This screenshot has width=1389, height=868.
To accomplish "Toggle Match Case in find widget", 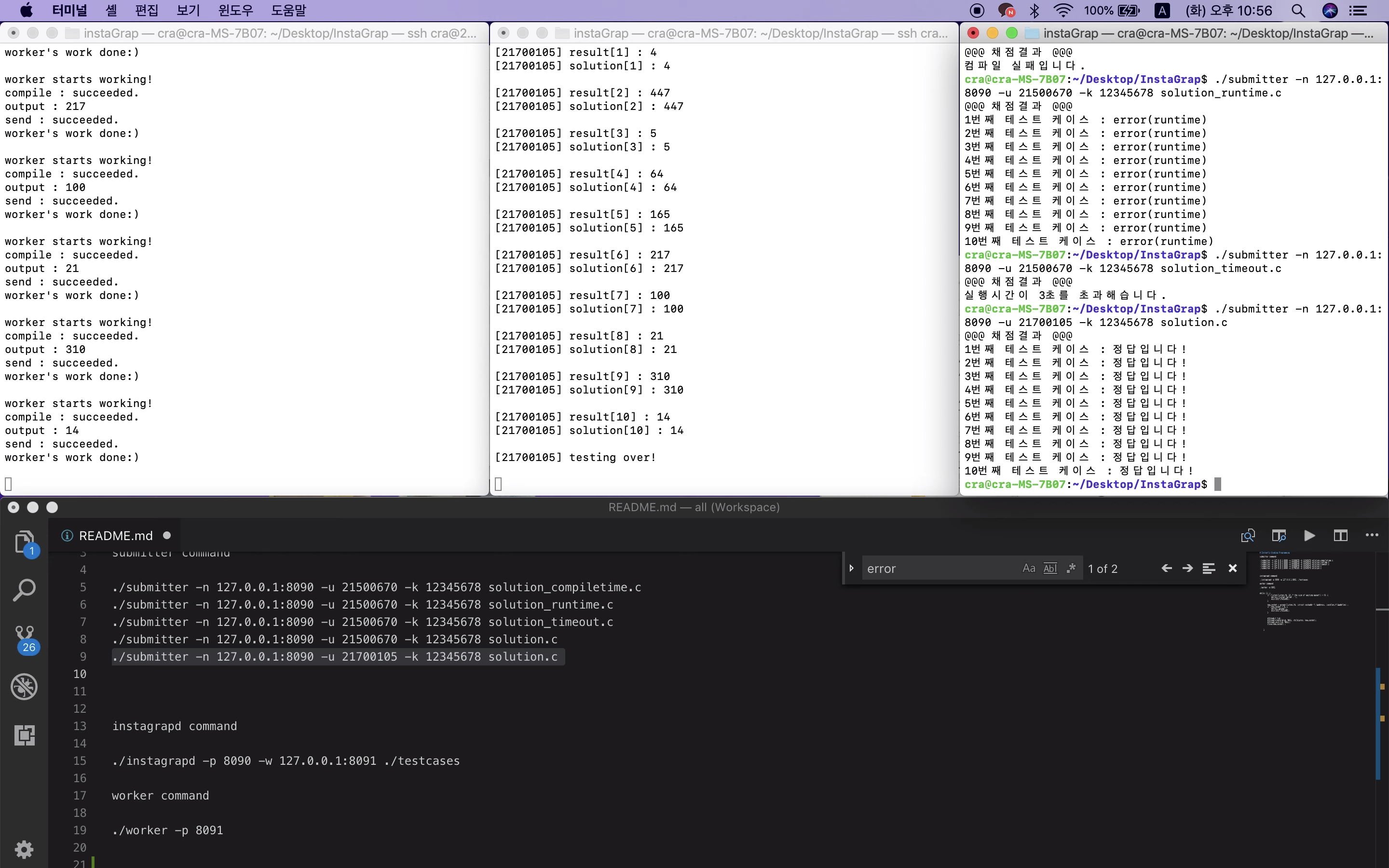I will (1029, 569).
